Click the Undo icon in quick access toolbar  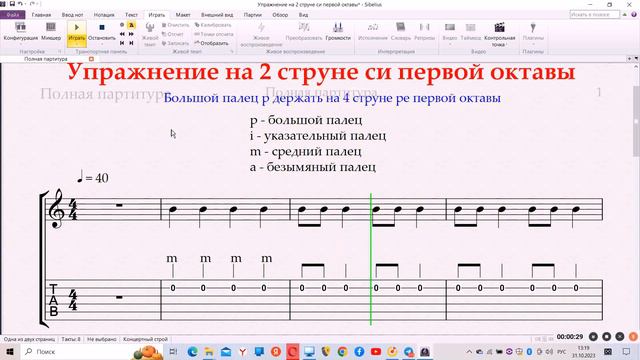(x=20, y=4)
